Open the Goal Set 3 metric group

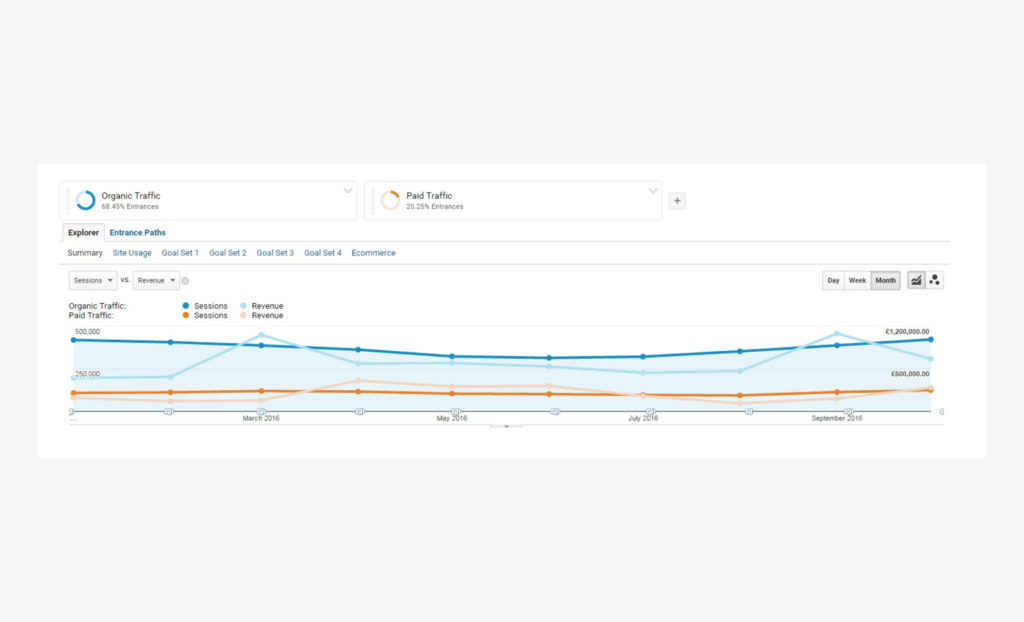[x=275, y=253]
